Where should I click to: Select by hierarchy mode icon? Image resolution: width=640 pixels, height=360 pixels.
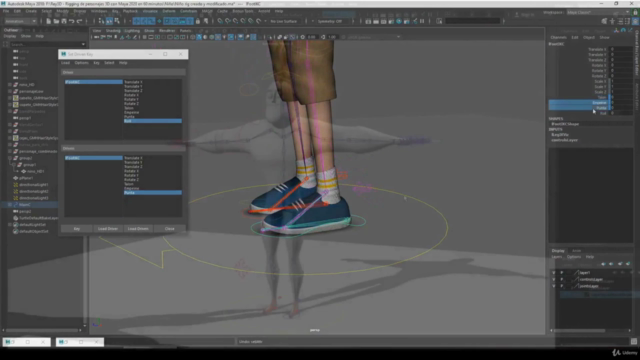point(101,21)
